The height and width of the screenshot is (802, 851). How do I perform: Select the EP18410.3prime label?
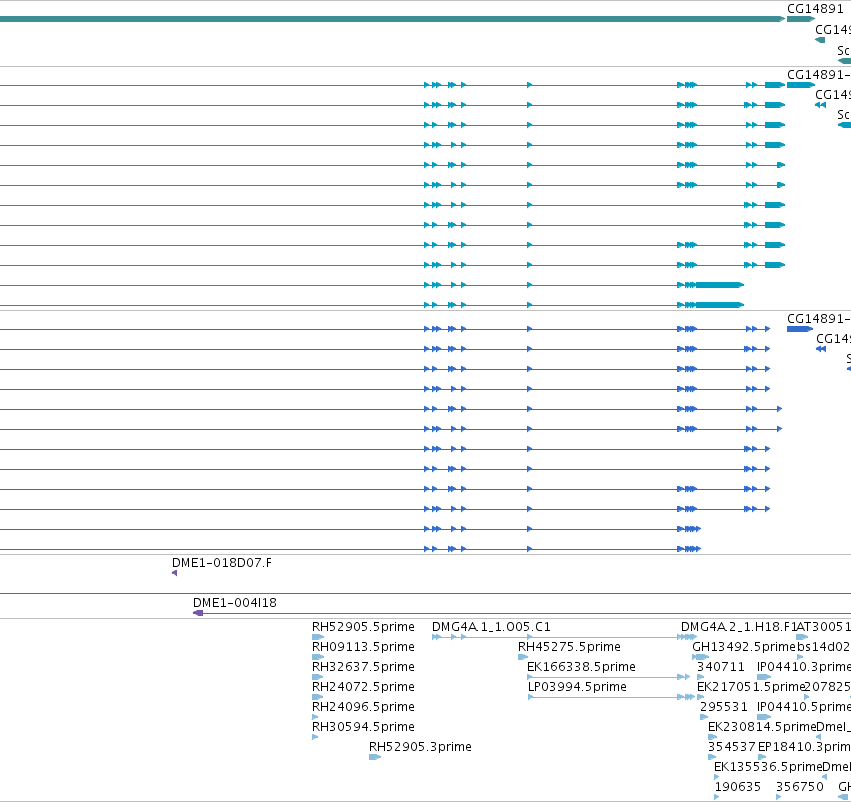(x=804, y=747)
